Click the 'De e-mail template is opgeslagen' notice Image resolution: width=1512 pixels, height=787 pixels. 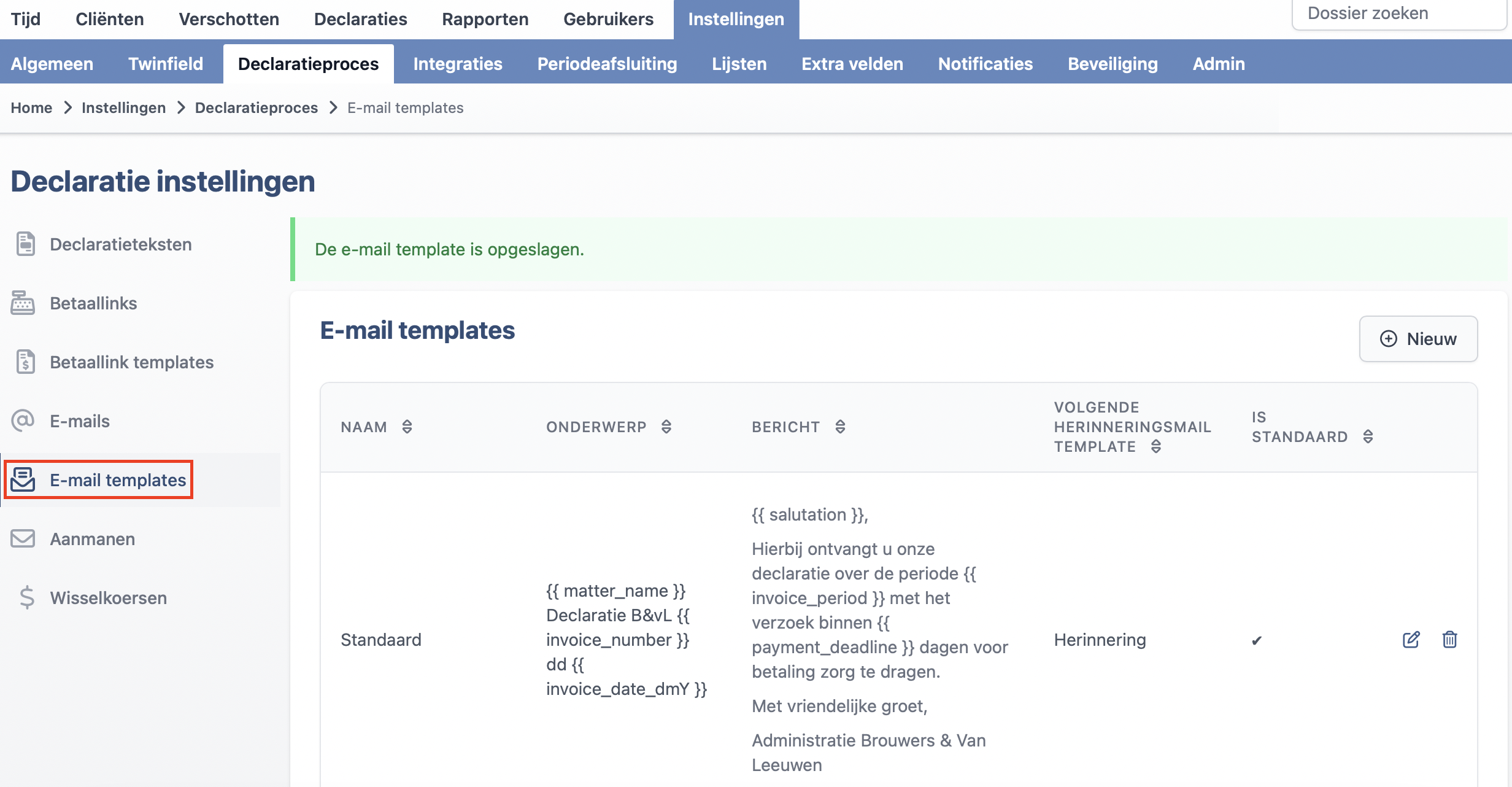pyautogui.click(x=449, y=249)
